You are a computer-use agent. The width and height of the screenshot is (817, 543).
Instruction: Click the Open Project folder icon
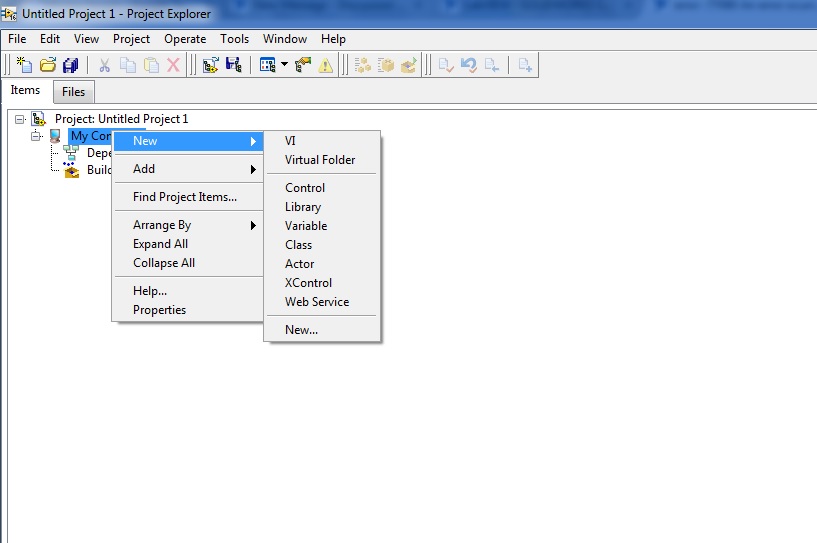pyautogui.click(x=47, y=65)
